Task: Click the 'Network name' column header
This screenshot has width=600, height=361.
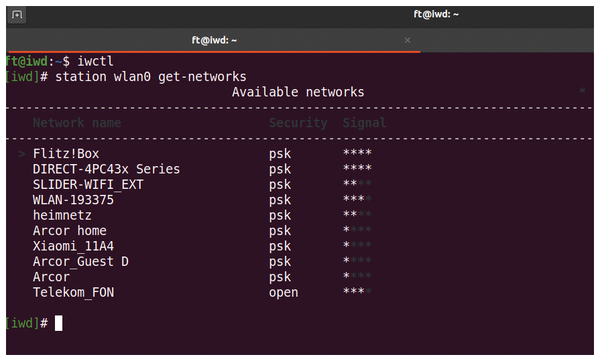Action: (77, 123)
